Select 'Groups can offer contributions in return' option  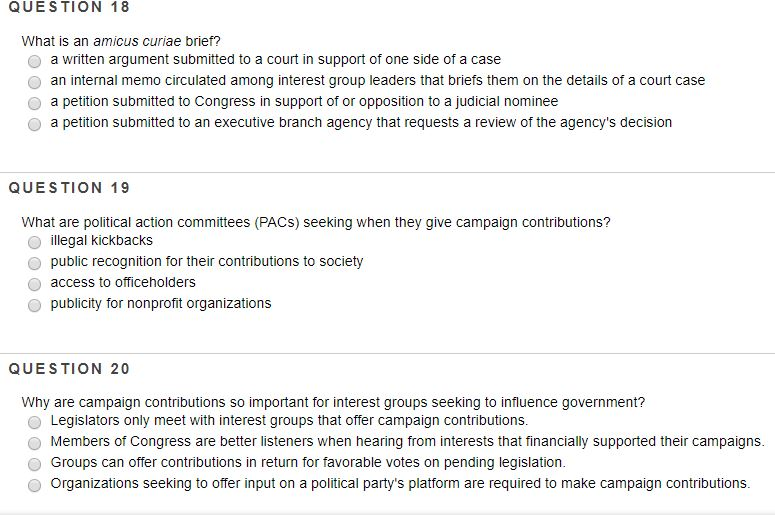pyautogui.click(x=34, y=465)
